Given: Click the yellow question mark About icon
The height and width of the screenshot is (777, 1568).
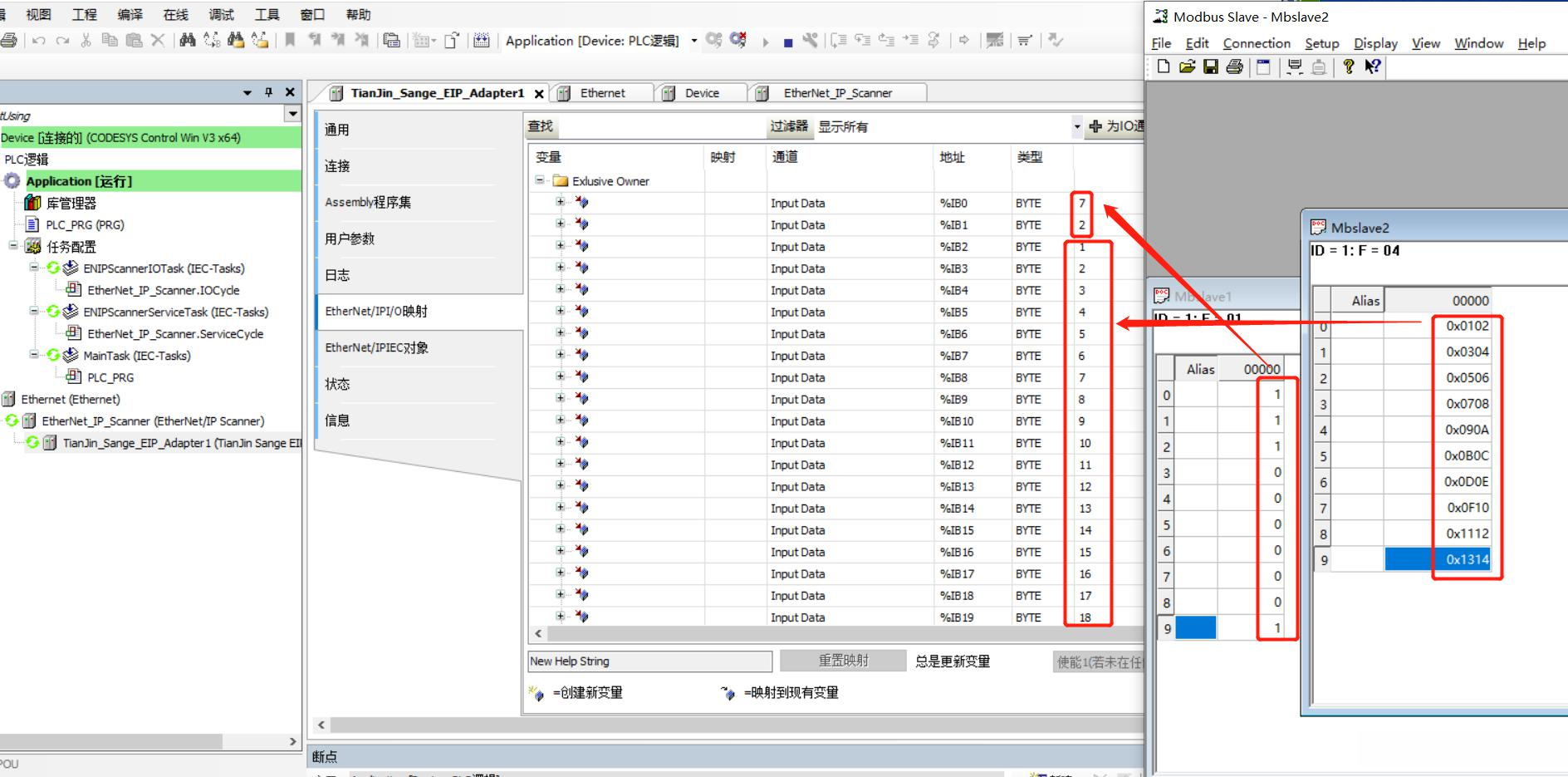Looking at the screenshot, I should coord(1349,66).
